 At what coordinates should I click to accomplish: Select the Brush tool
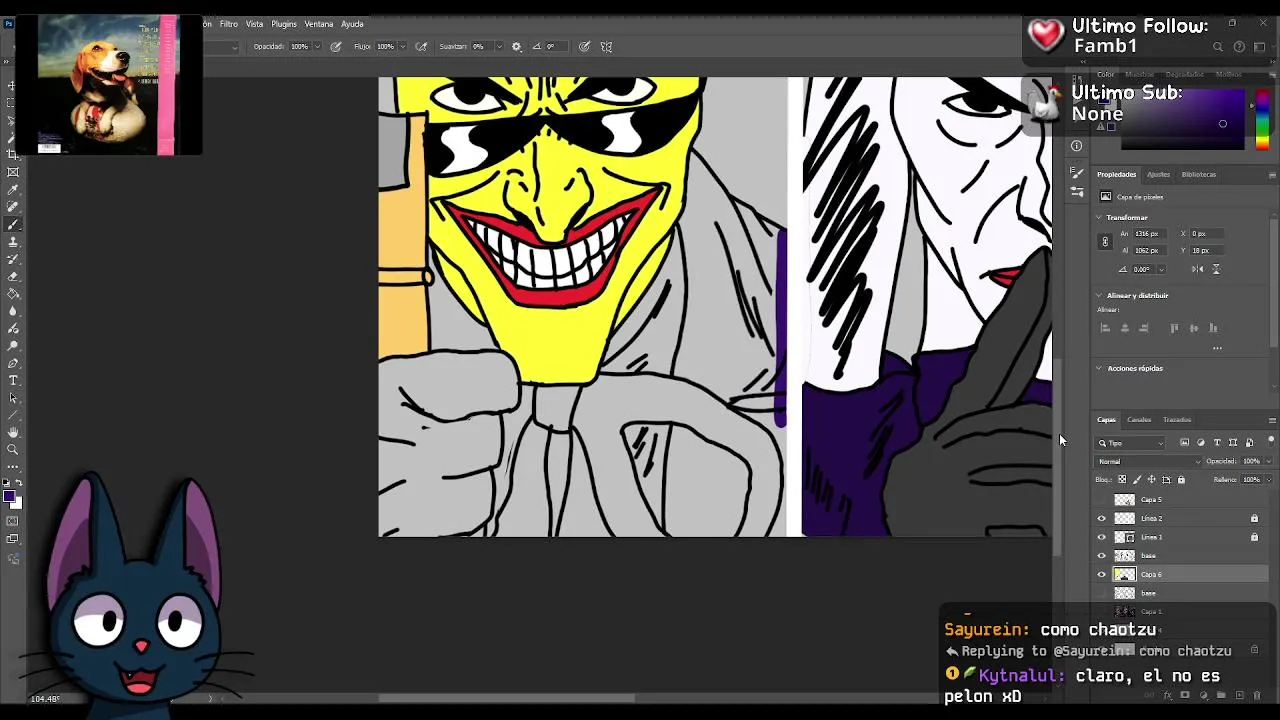click(x=13, y=224)
